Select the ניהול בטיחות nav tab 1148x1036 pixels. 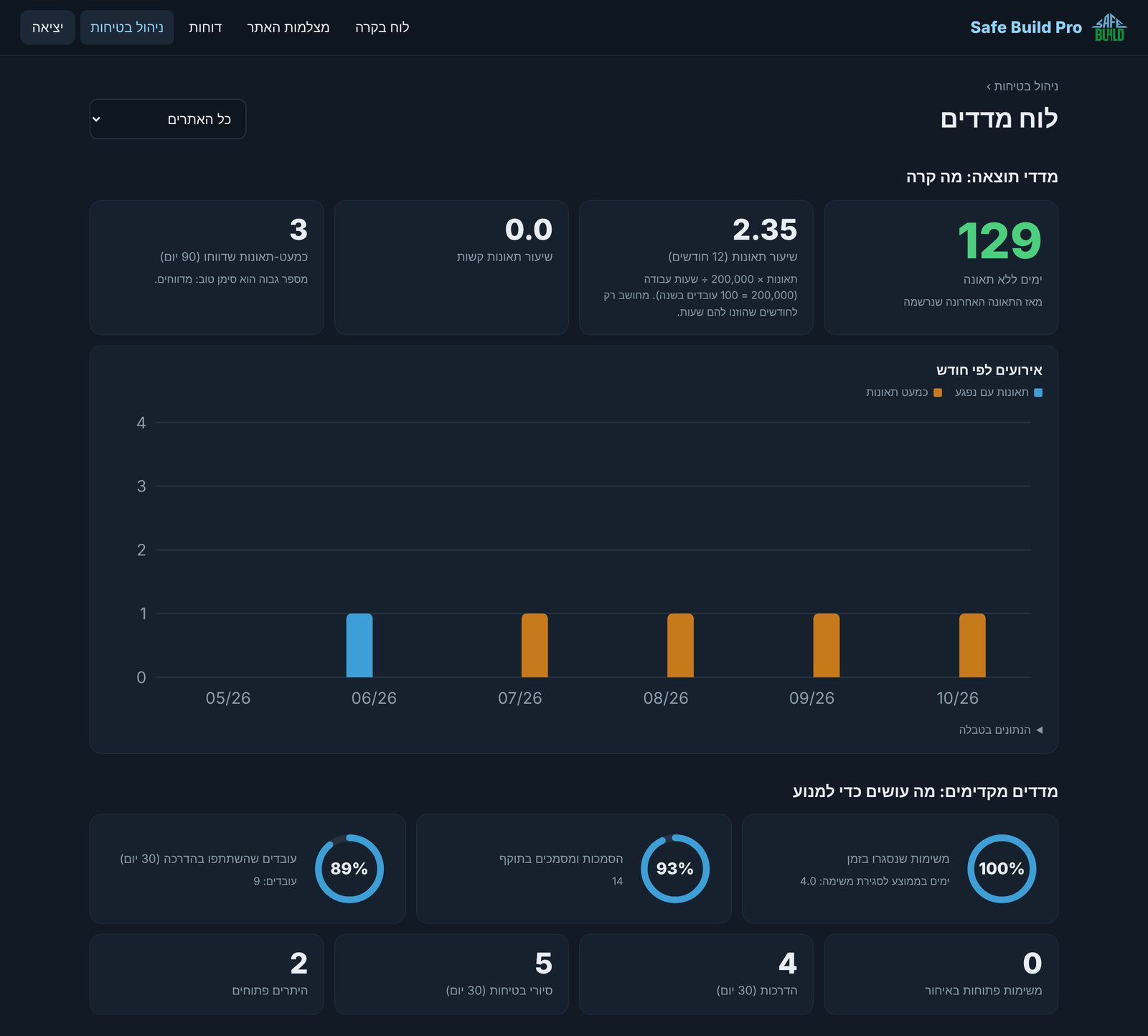[x=127, y=27]
